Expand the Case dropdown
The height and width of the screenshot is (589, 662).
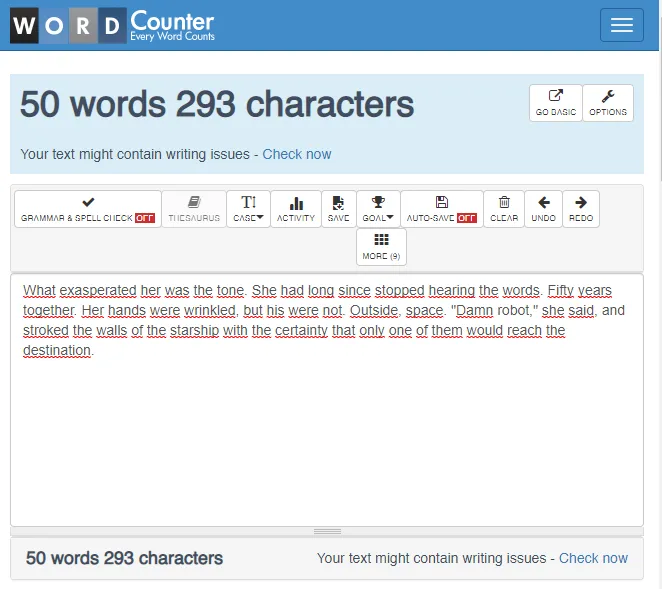click(248, 209)
